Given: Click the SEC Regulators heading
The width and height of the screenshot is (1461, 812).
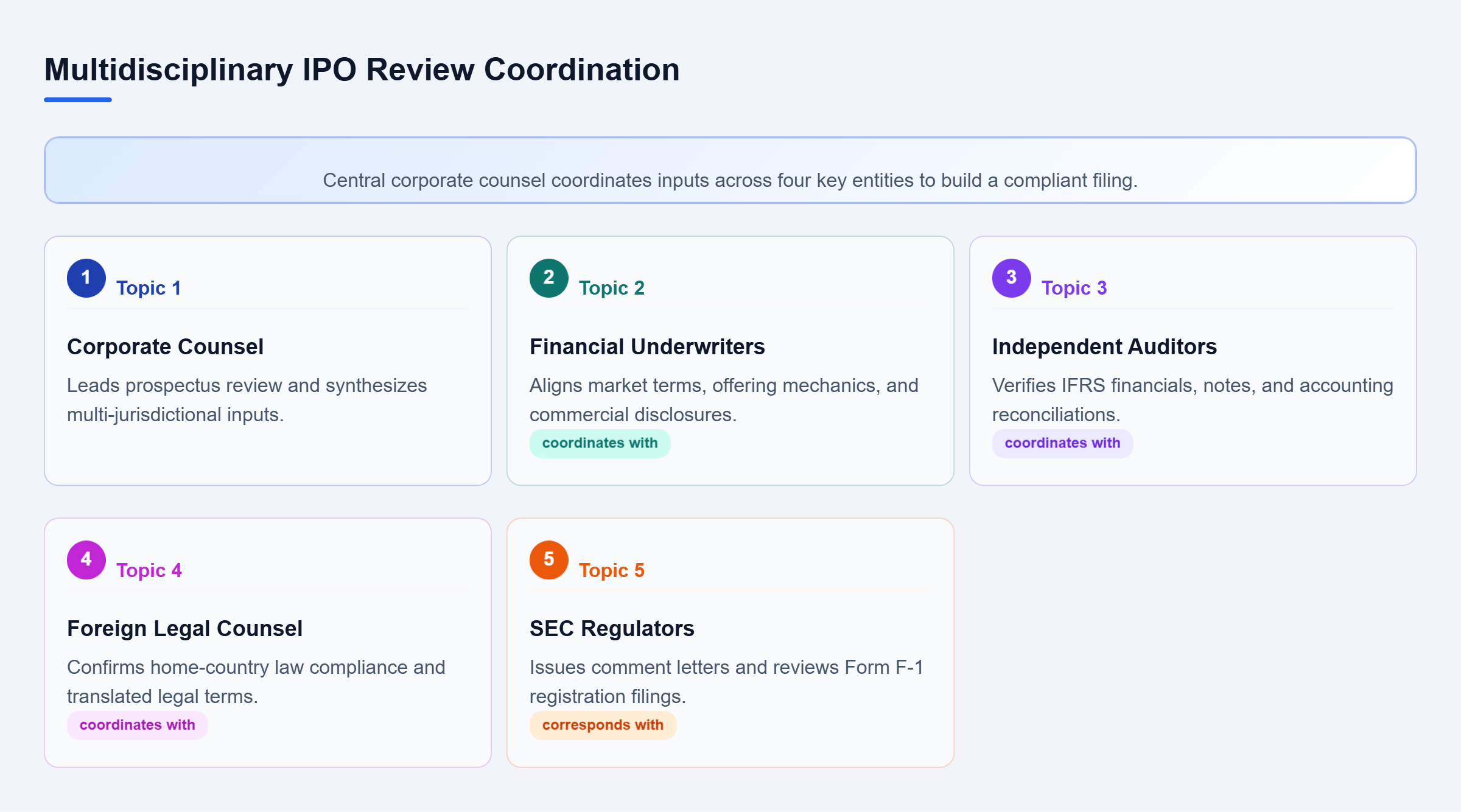Looking at the screenshot, I should tap(612, 629).
